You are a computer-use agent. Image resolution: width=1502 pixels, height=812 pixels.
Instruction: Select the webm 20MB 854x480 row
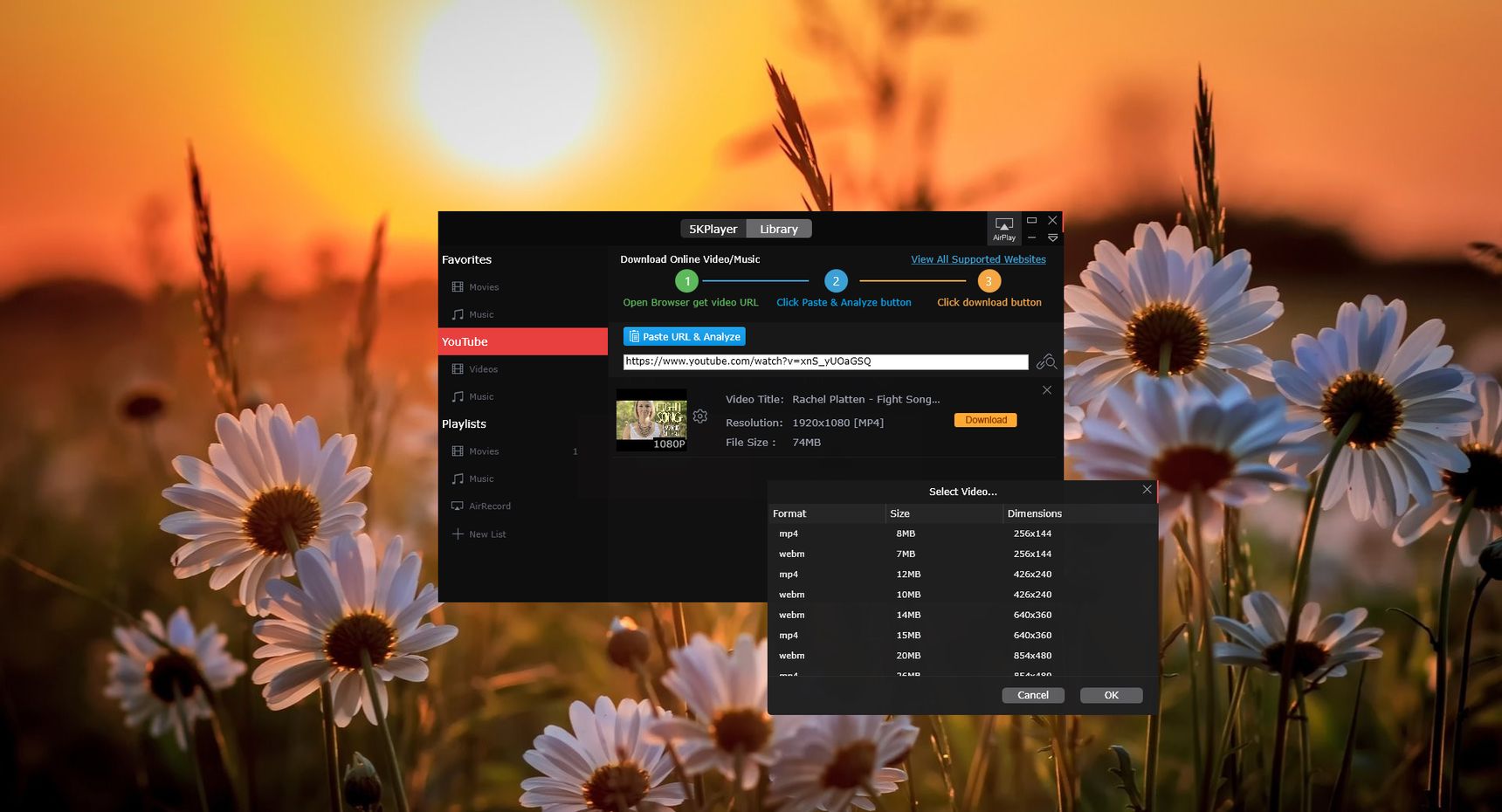click(962, 656)
